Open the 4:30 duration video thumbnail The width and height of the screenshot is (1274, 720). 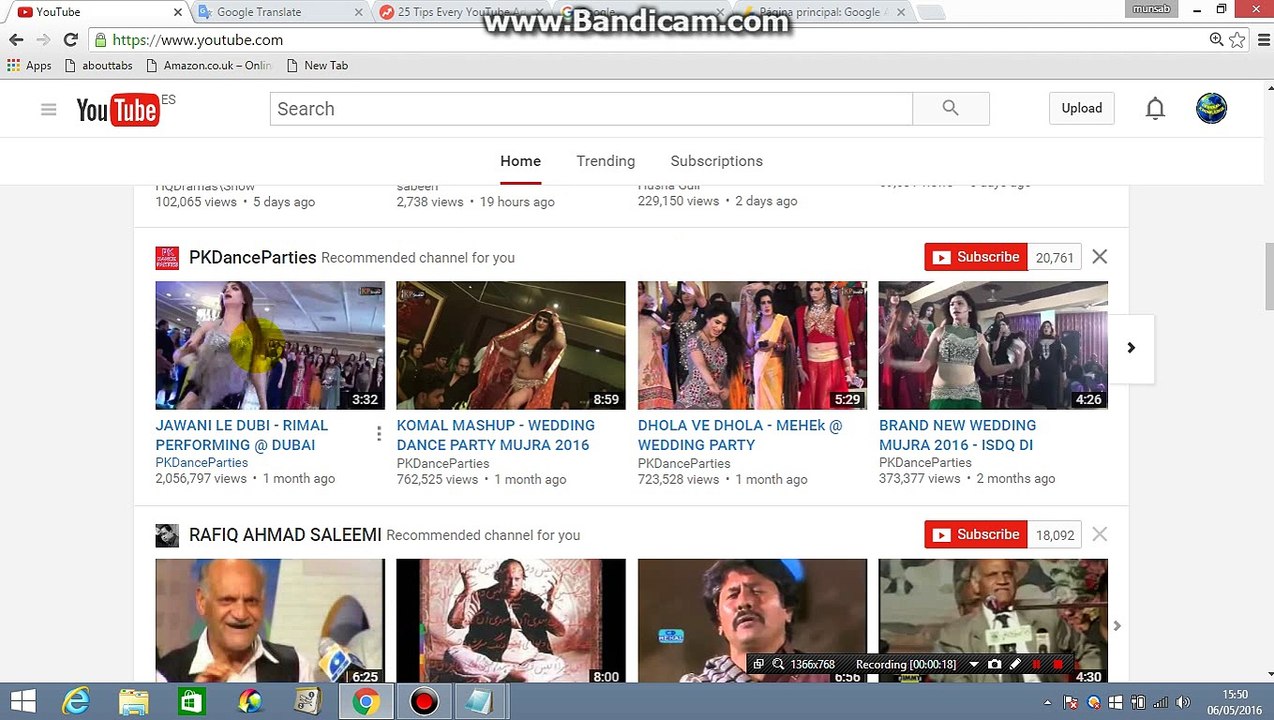pos(993,621)
